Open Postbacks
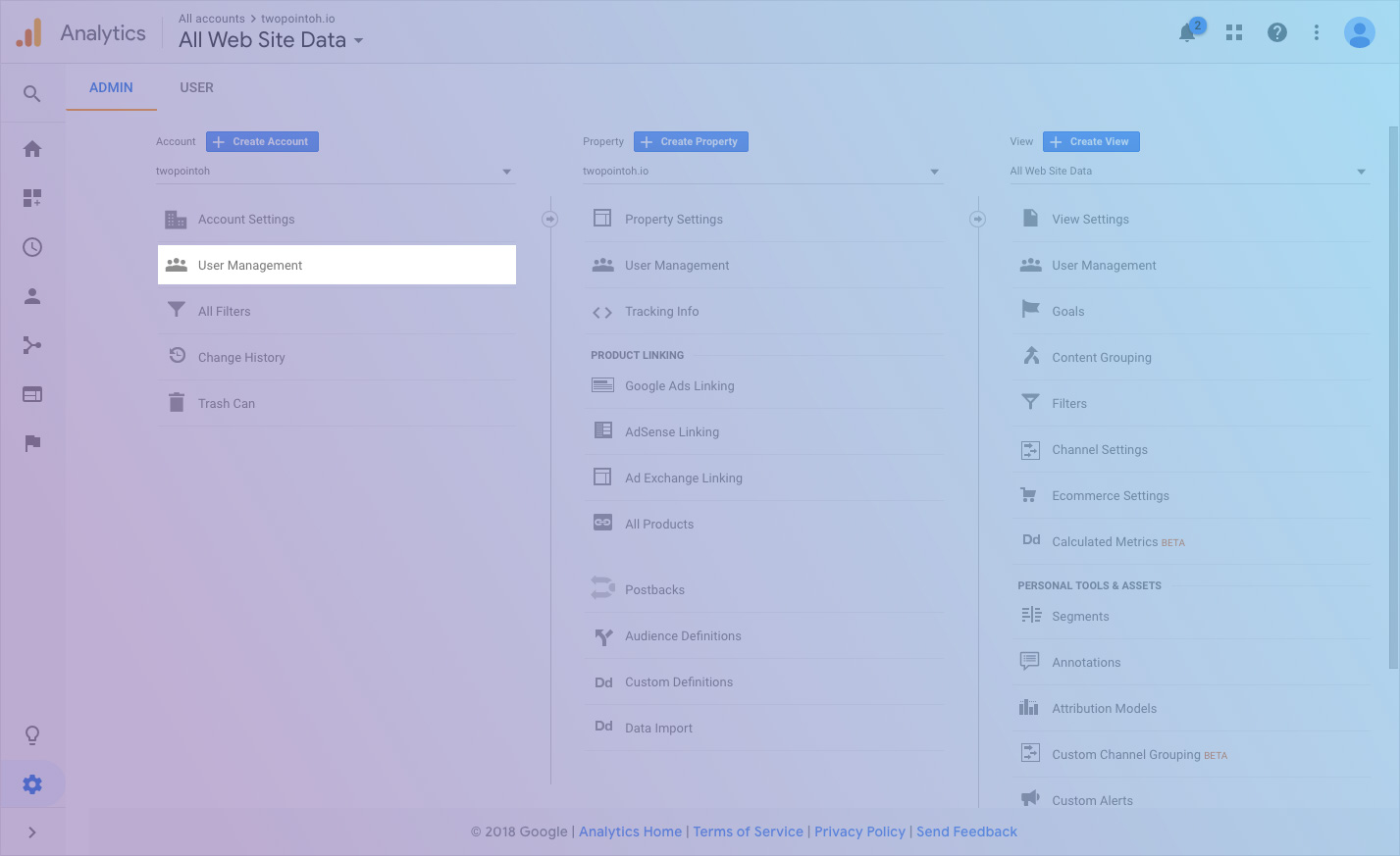This screenshot has width=1400, height=856. (x=763, y=589)
